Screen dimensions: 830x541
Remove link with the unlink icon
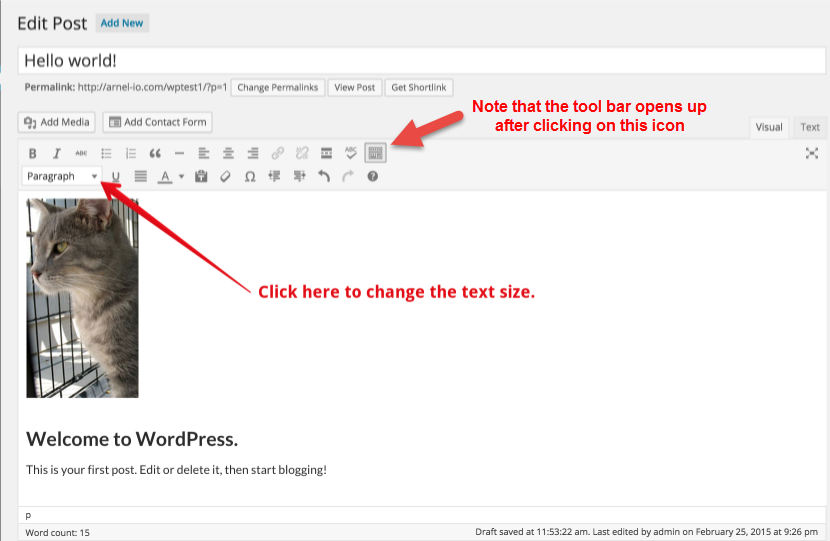click(x=302, y=154)
